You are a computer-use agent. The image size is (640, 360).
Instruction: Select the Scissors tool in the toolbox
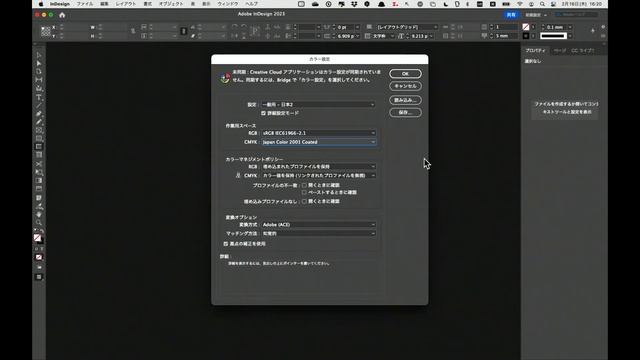click(39, 164)
